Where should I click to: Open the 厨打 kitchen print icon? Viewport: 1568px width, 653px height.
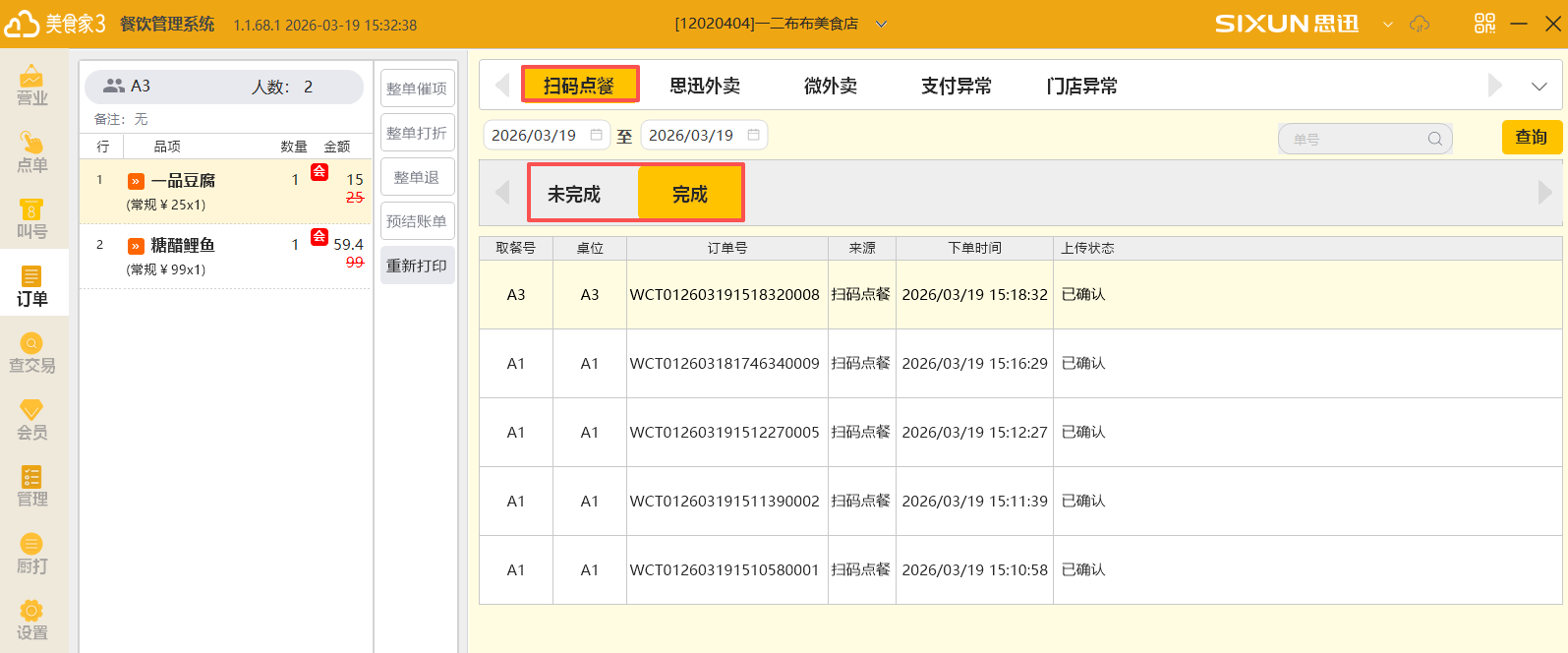coord(31,554)
